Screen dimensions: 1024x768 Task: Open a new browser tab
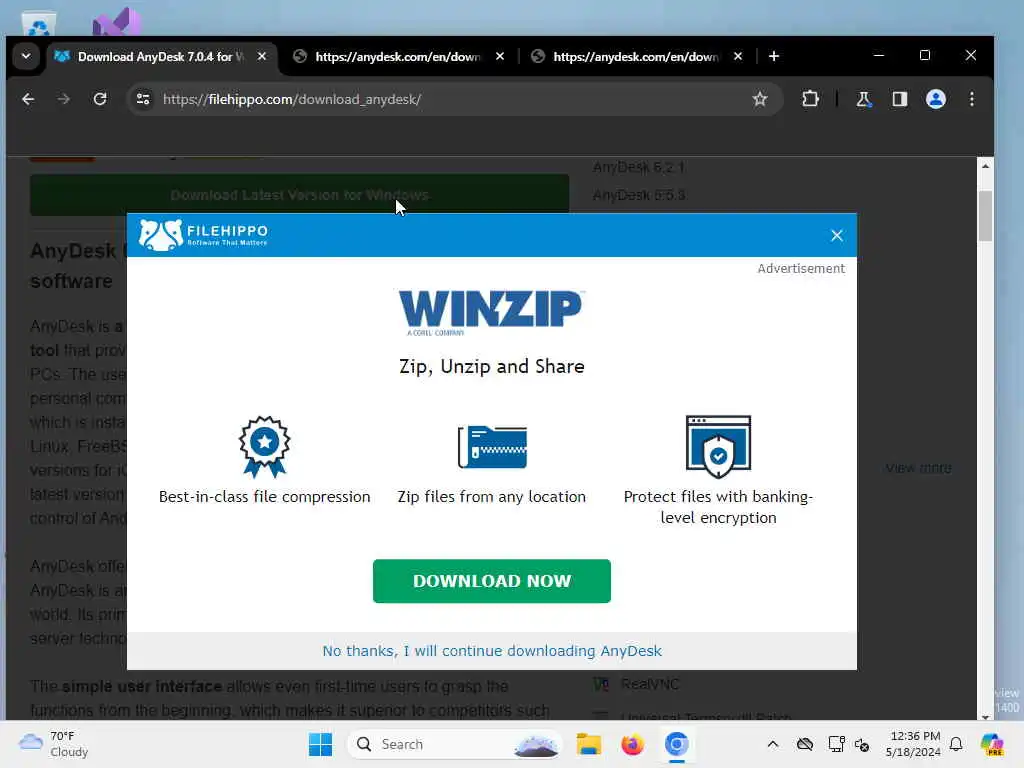pos(774,56)
